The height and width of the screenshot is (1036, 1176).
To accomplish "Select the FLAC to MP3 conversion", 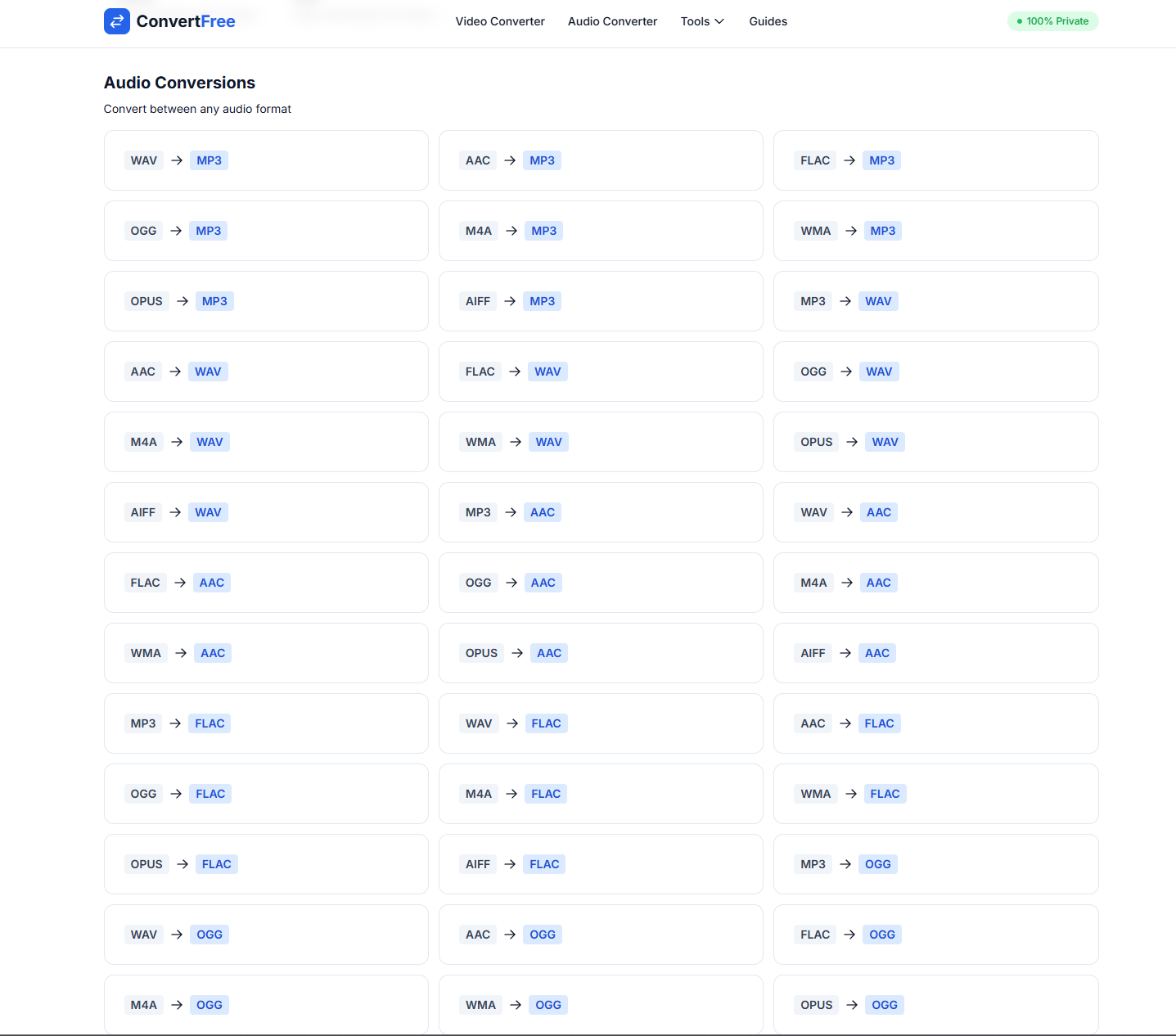I will (x=935, y=160).
